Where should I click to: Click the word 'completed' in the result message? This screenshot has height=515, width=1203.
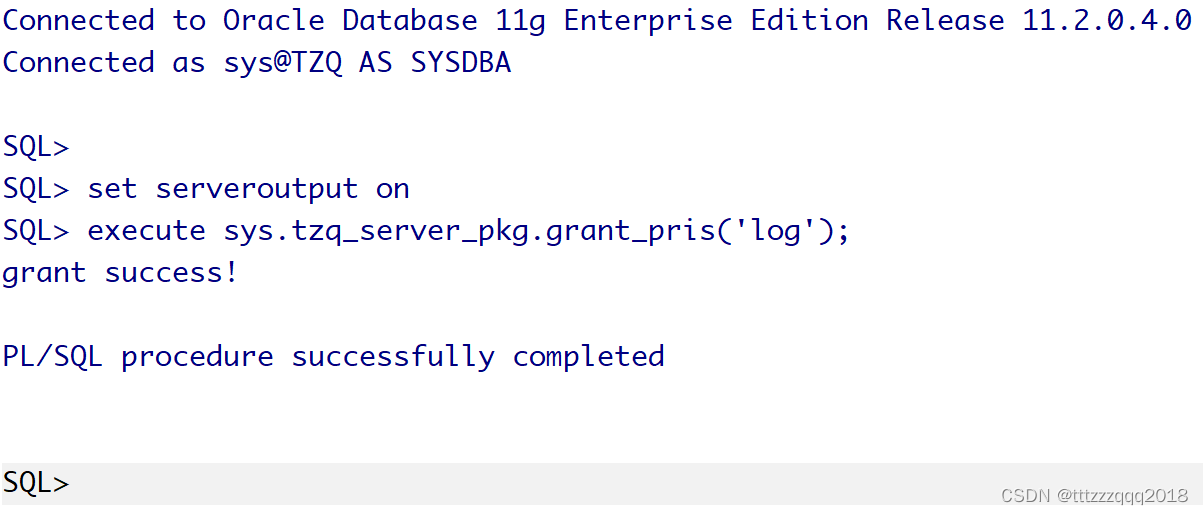[589, 357]
